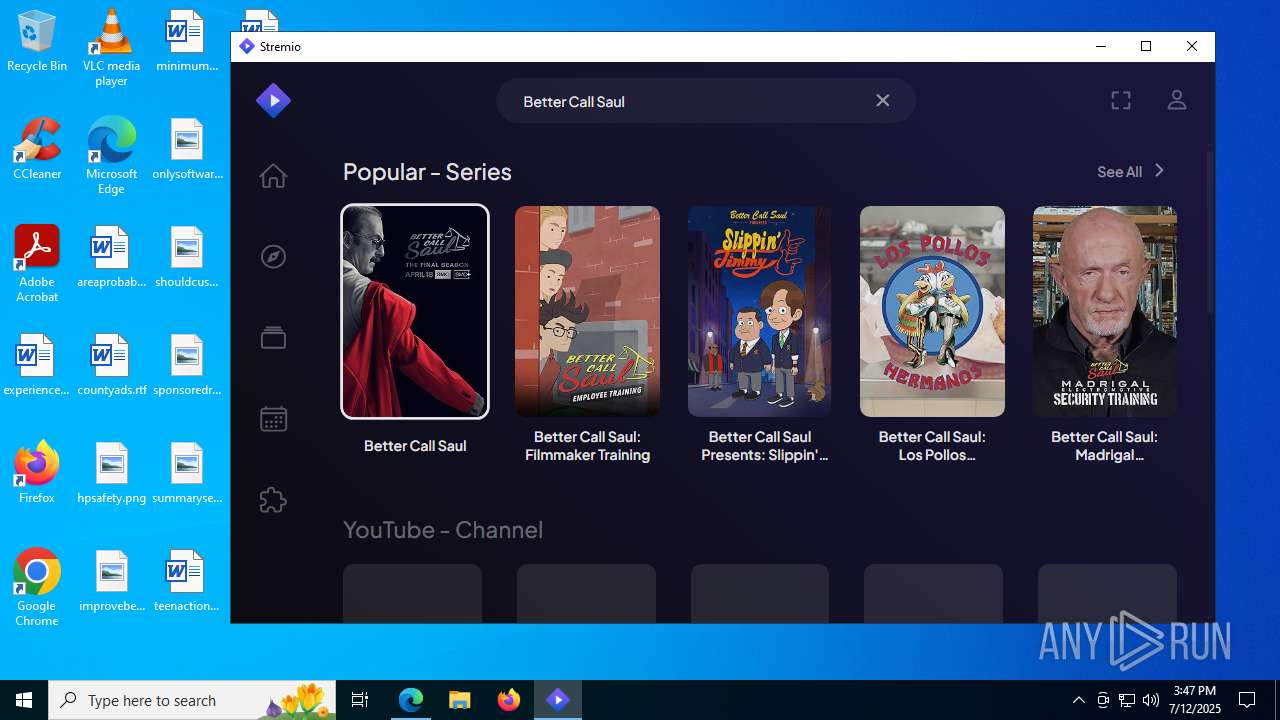Open the Slippin' Jimmy poster
1280x720 pixels.
[x=760, y=311]
